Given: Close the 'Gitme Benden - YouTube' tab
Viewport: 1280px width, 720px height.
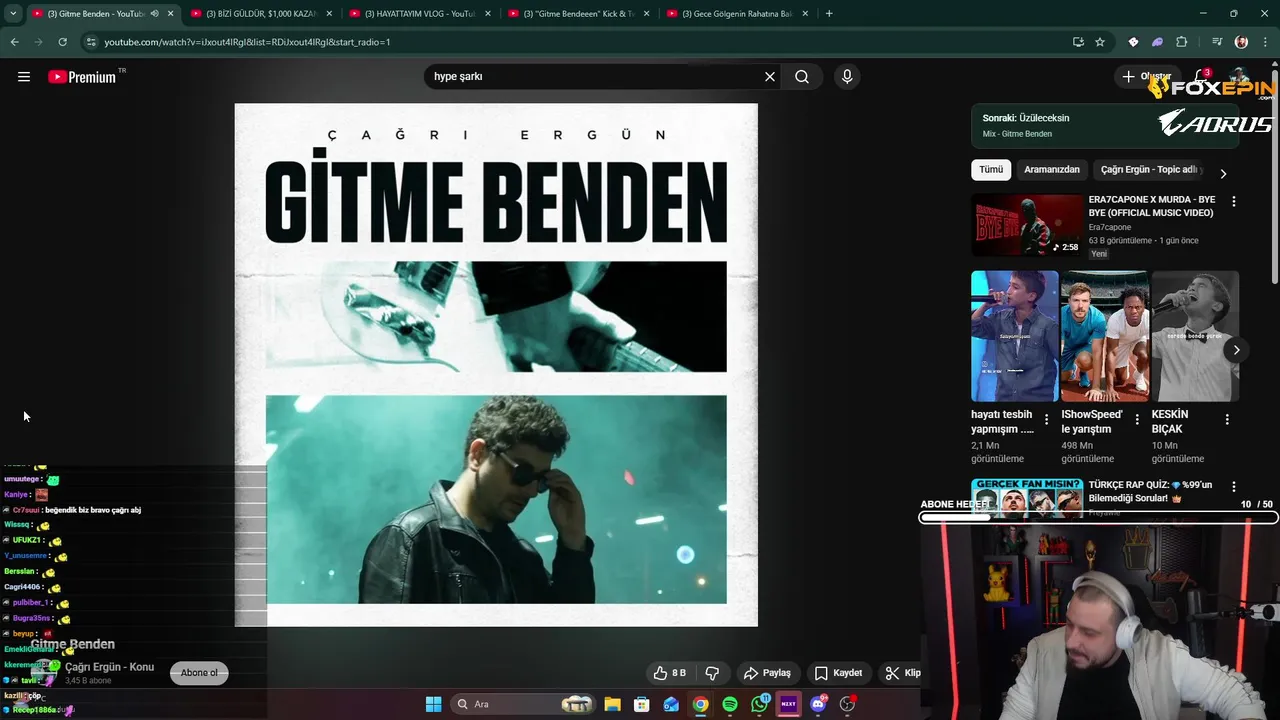Looking at the screenshot, I should [170, 14].
